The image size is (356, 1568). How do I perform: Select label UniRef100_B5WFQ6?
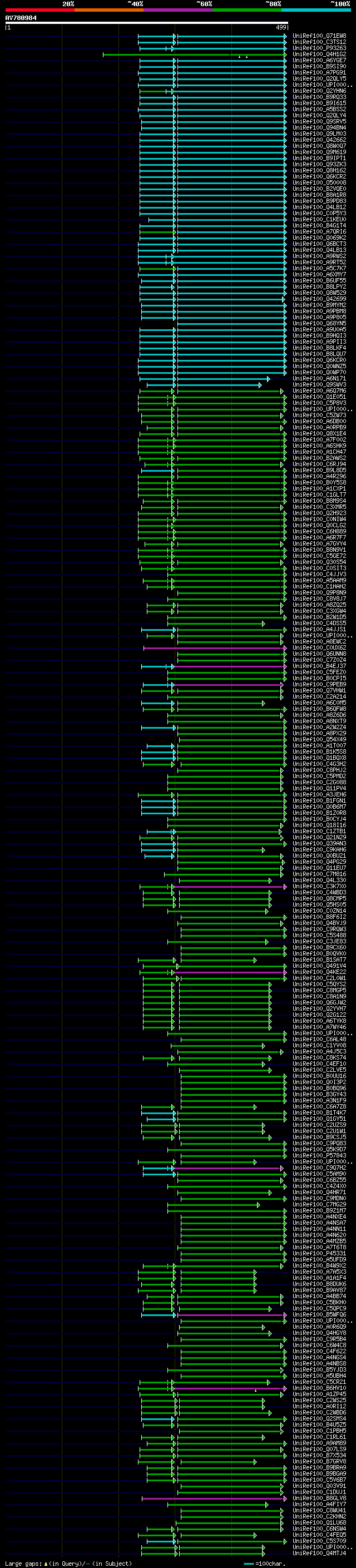pos(319,1315)
